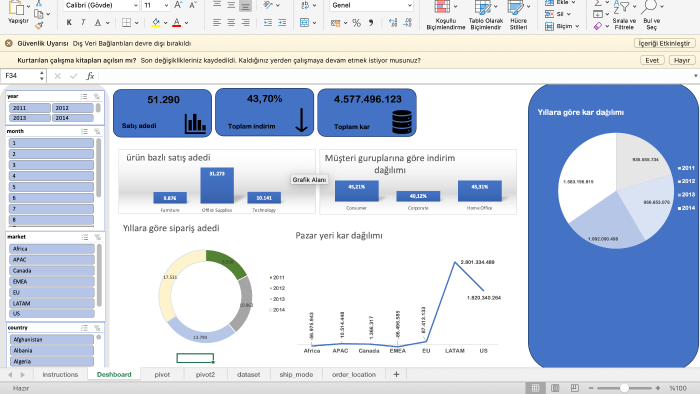Open the font size dropdown

tap(166, 5)
